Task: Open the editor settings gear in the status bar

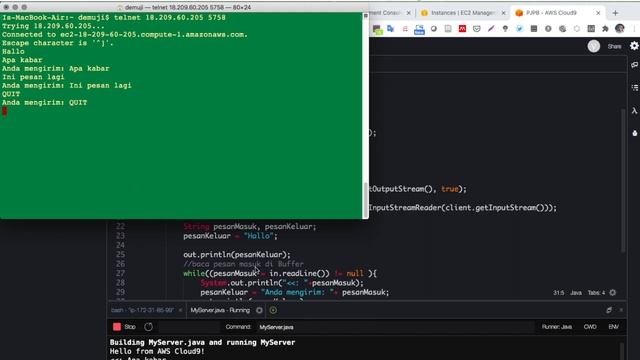Action: click(613, 293)
